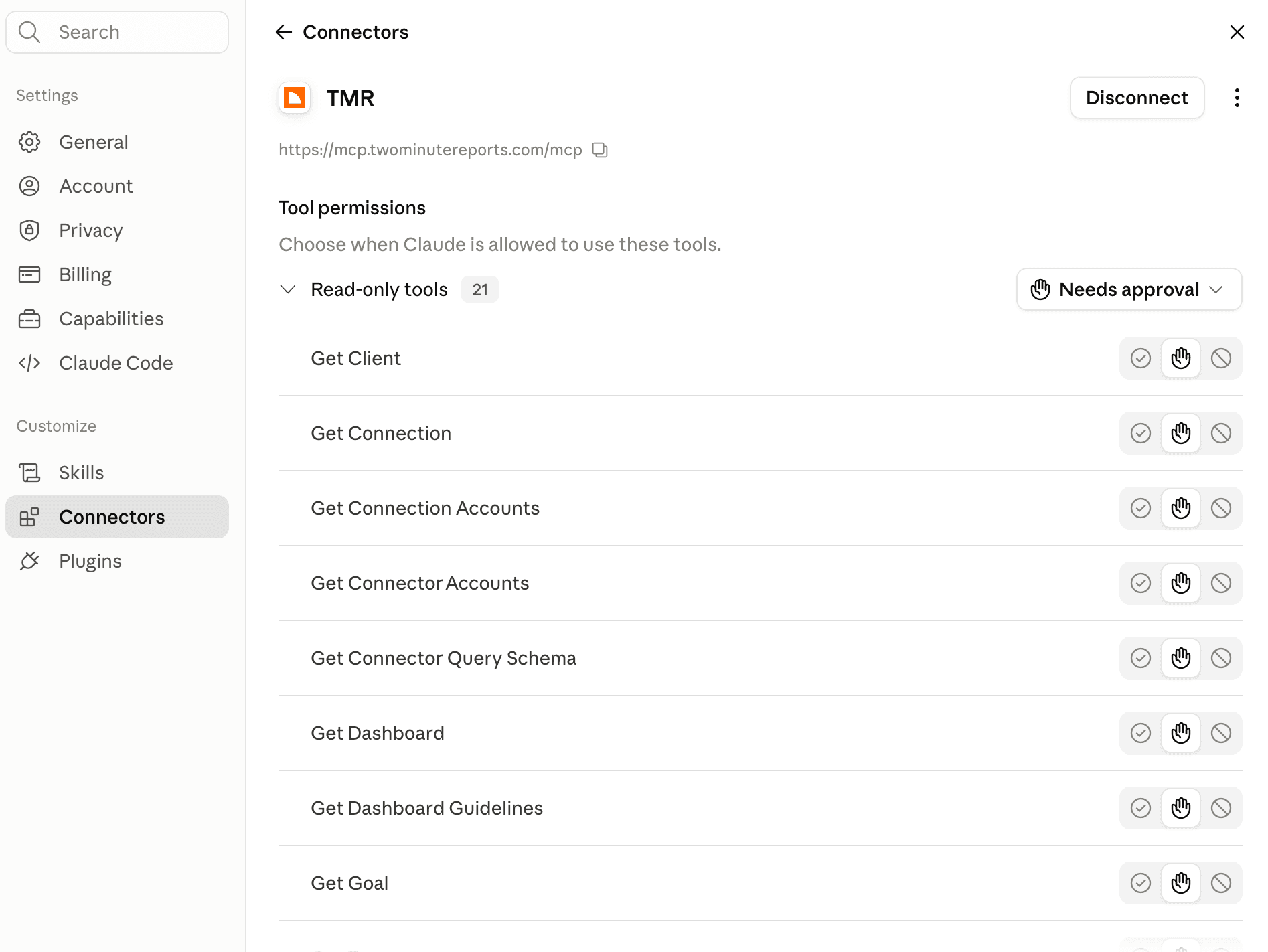Screen dimensions: 1268x952
Task: Allow Get Connection Accounts always
Action: click(x=1140, y=508)
